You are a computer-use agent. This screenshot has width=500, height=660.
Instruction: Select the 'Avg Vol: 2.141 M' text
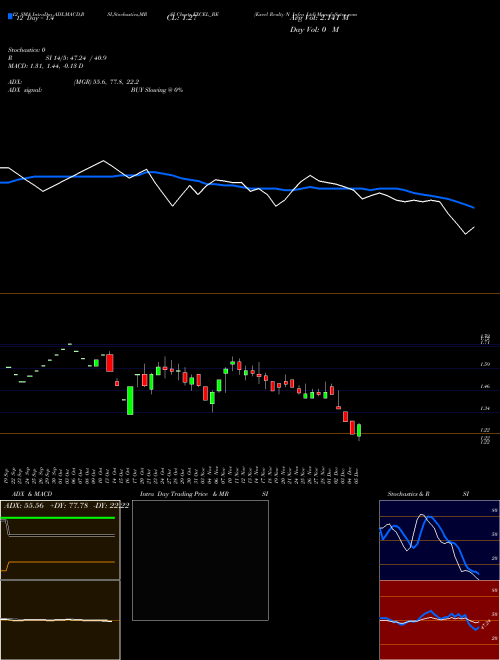319,18
